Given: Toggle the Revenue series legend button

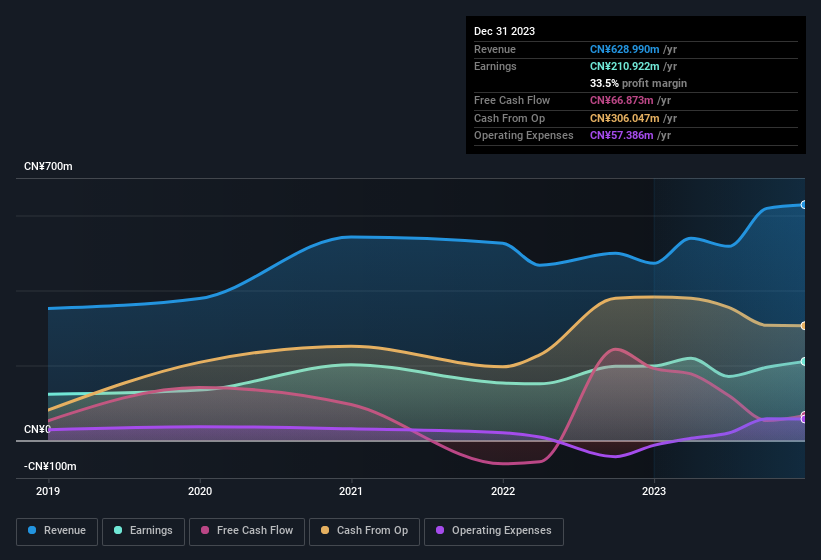Looking at the screenshot, I should 57,531.
